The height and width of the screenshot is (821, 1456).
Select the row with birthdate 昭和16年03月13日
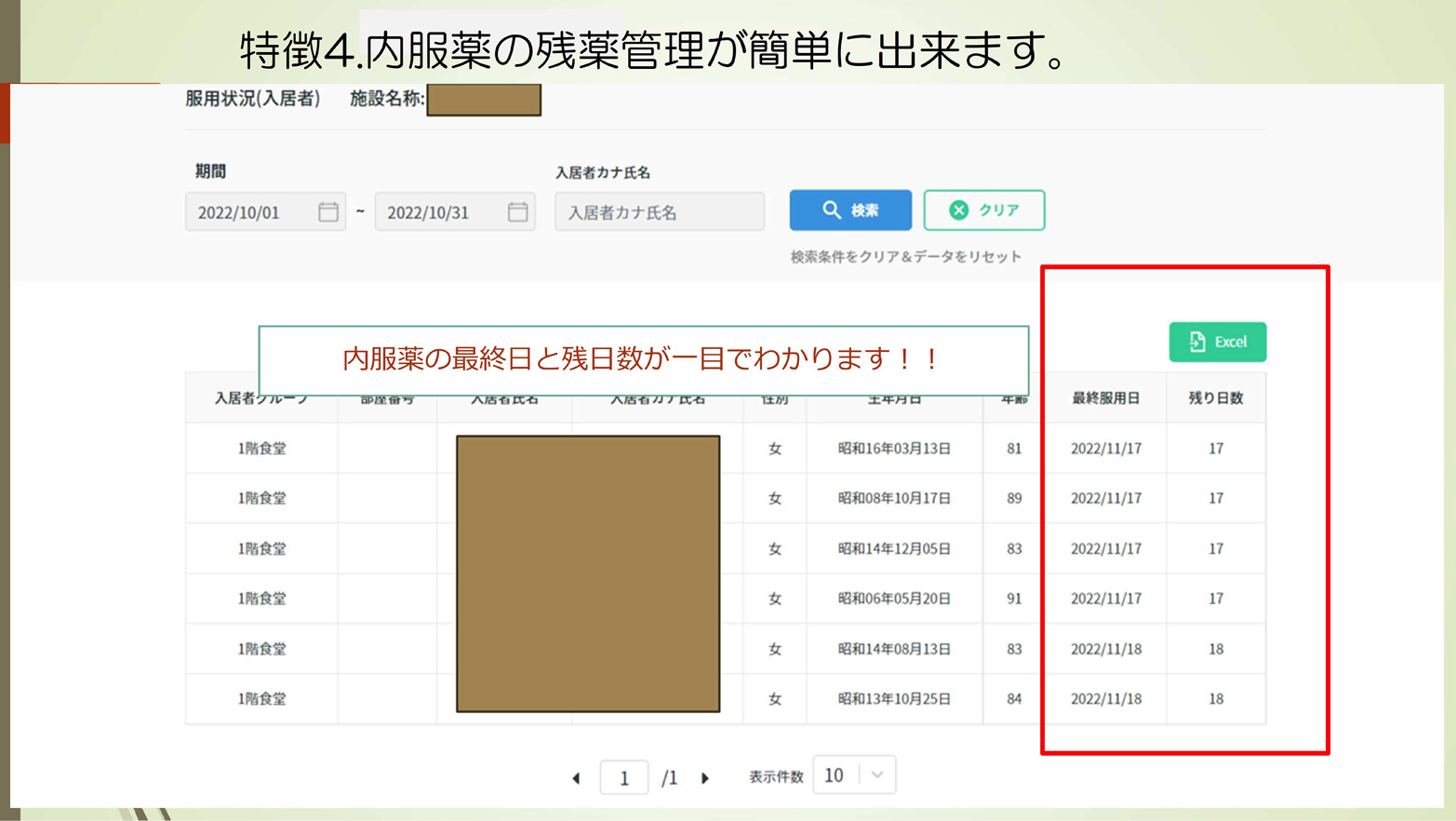(x=893, y=449)
